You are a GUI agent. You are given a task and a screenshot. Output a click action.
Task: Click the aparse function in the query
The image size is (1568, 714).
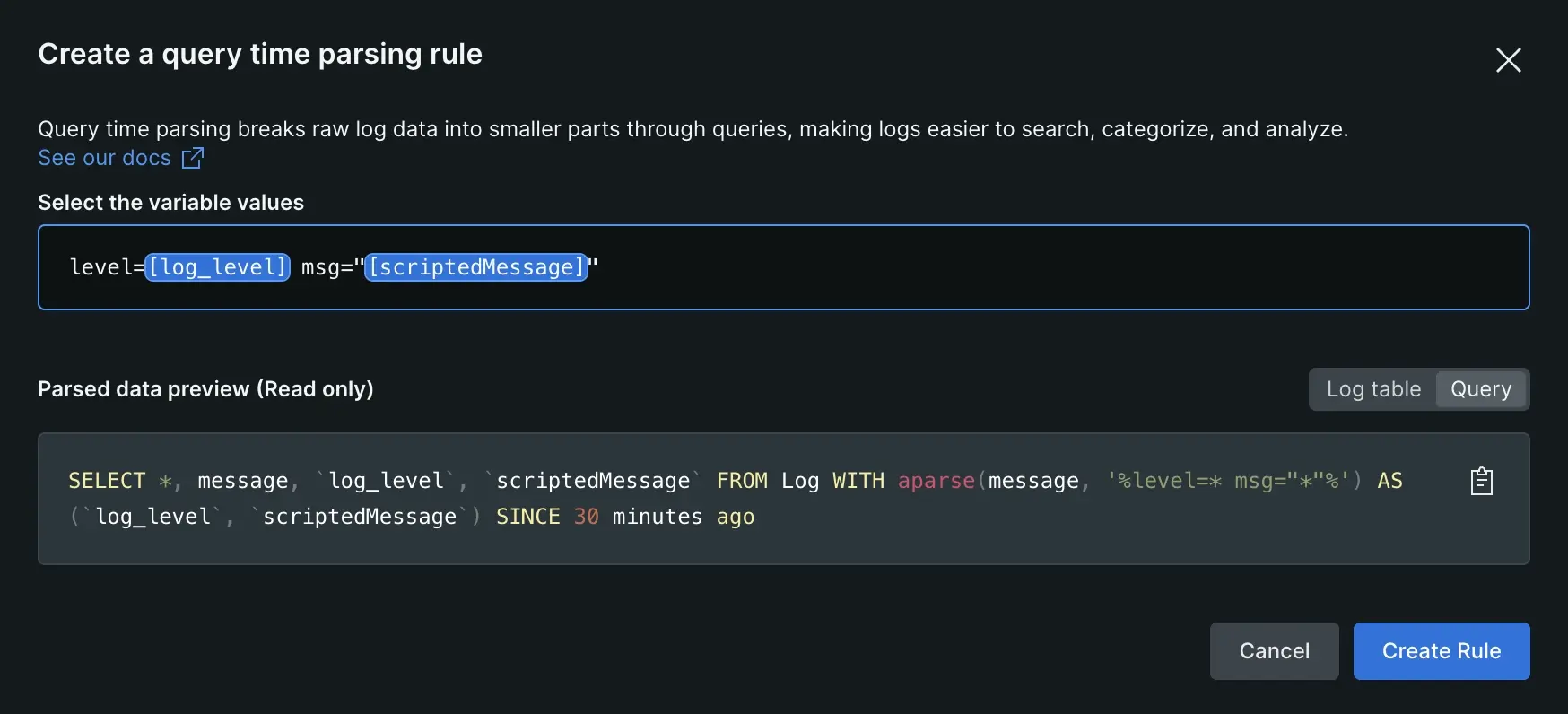tap(936, 481)
